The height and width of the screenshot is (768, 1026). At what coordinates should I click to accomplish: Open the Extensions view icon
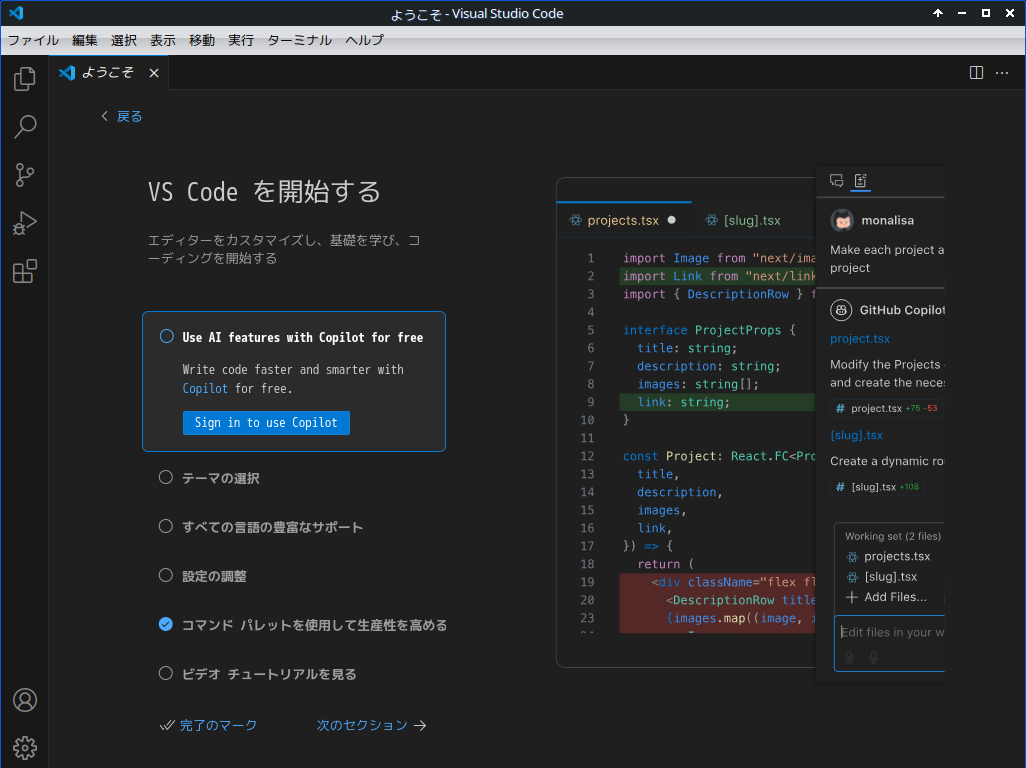[x=25, y=271]
